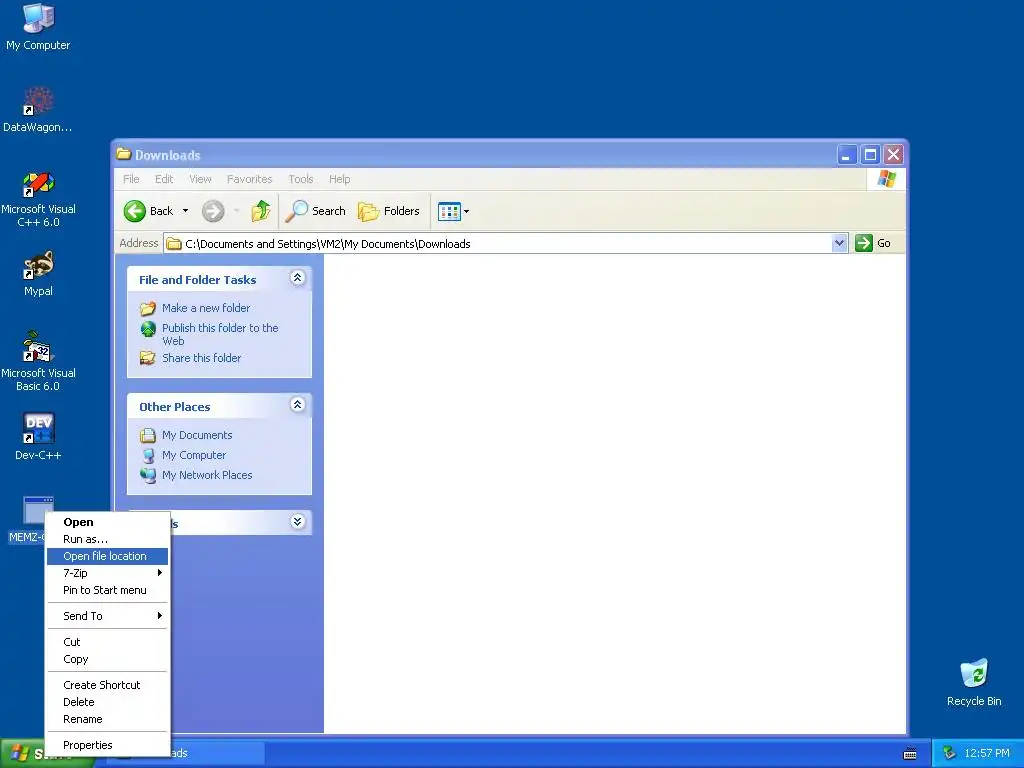Expand the Details panel chevron
This screenshot has height=768, width=1024.
[x=297, y=521]
